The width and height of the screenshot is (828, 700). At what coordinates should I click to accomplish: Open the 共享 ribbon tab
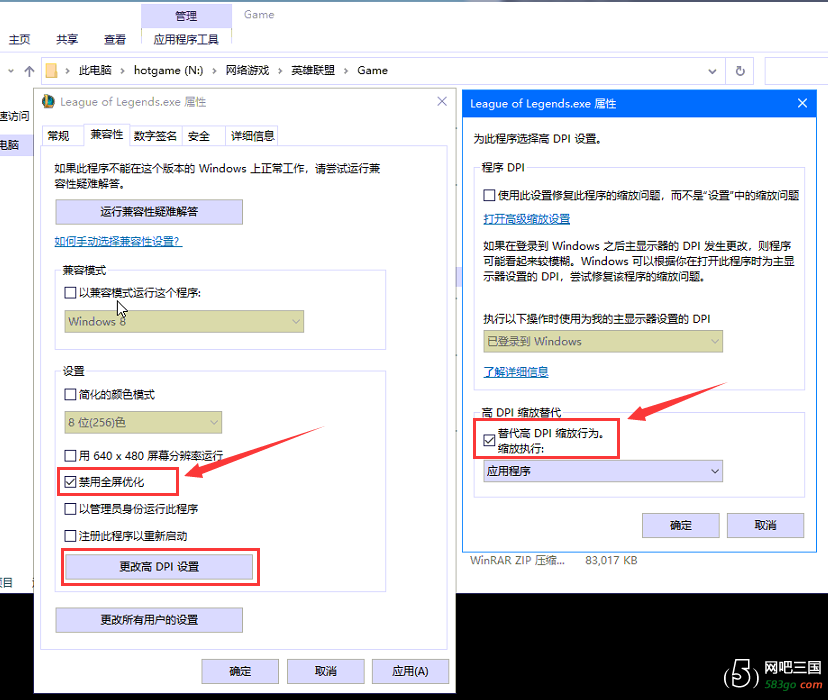click(x=67, y=39)
